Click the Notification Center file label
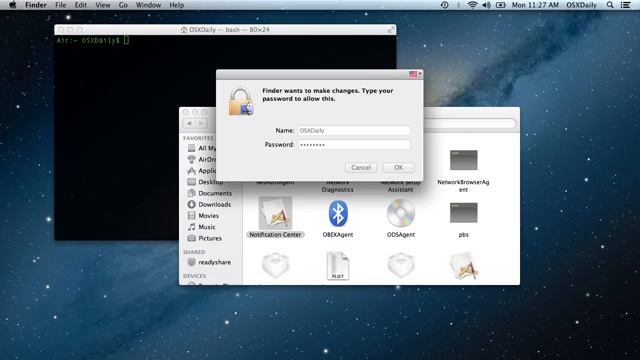 click(275, 235)
